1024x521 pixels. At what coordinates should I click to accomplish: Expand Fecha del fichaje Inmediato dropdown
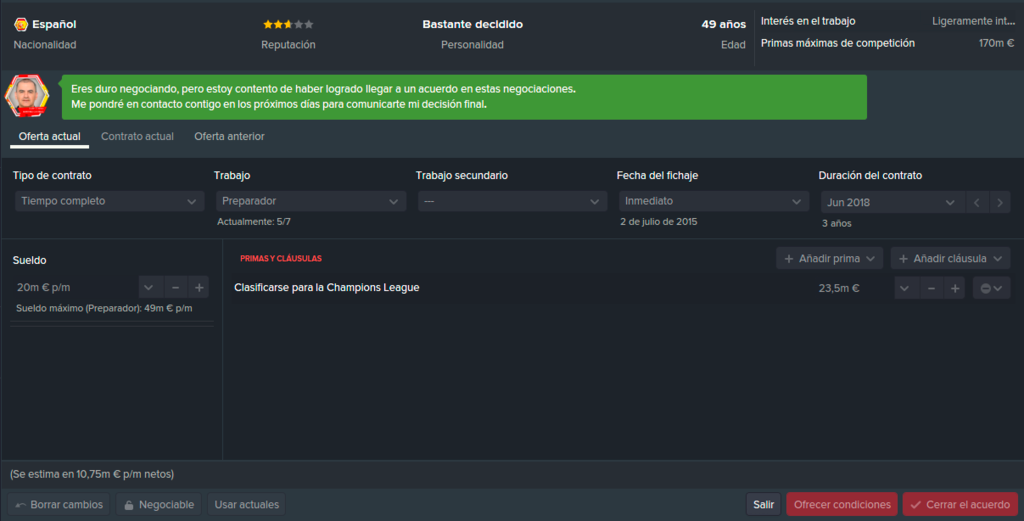click(713, 201)
